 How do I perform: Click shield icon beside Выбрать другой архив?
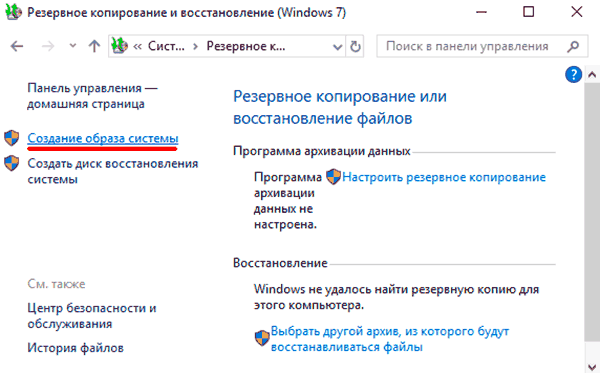(262, 338)
